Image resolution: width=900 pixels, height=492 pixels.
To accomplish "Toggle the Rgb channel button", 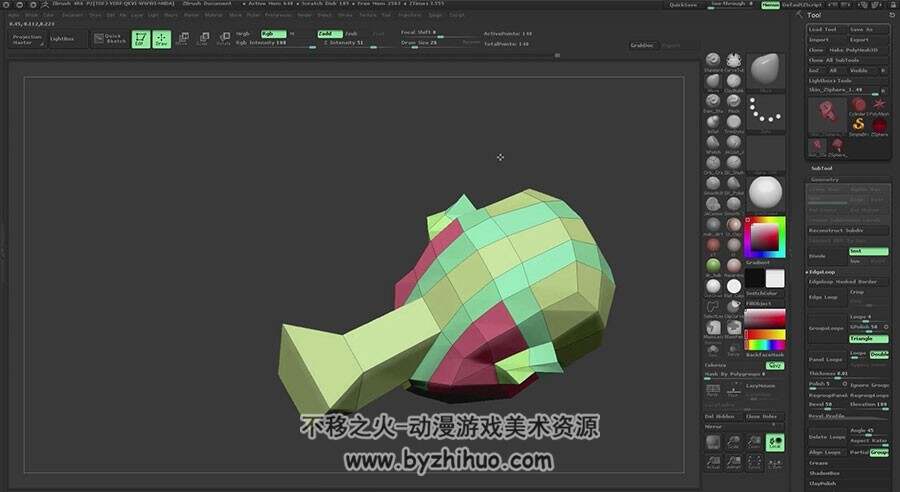I will (x=273, y=34).
